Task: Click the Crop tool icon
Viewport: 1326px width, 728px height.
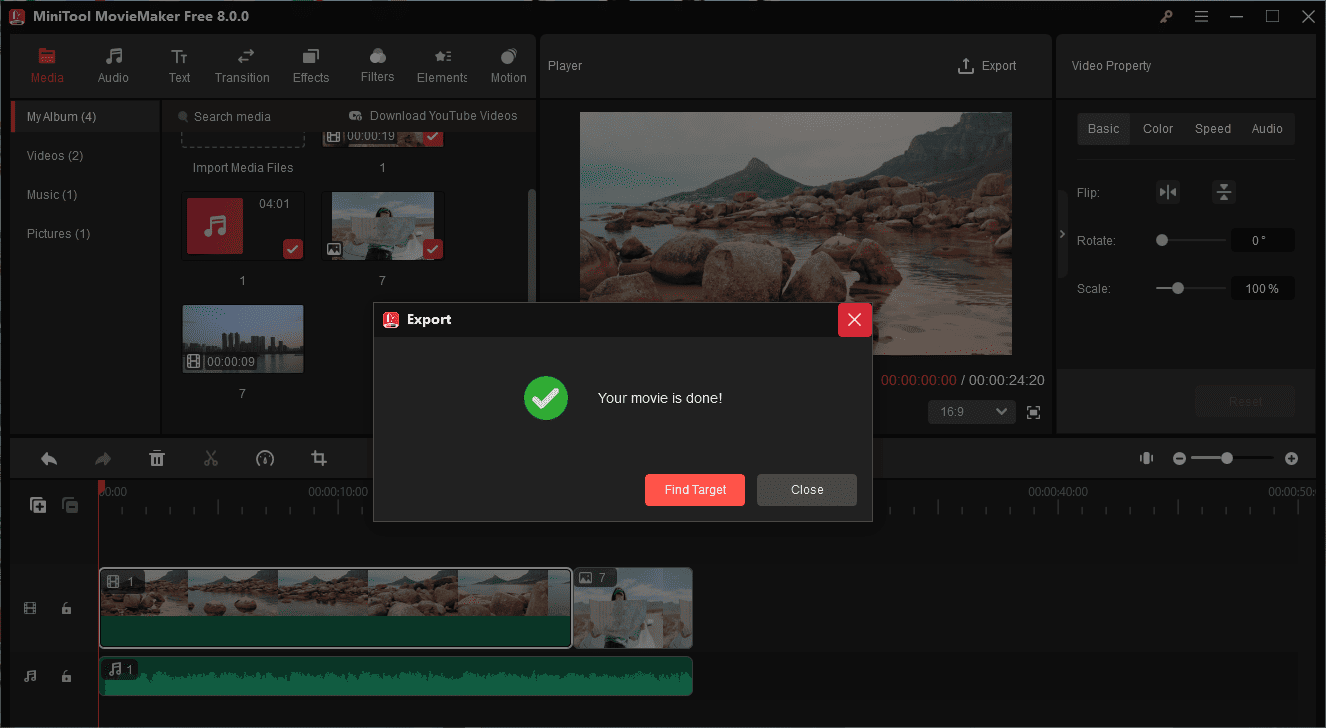Action: 319,459
